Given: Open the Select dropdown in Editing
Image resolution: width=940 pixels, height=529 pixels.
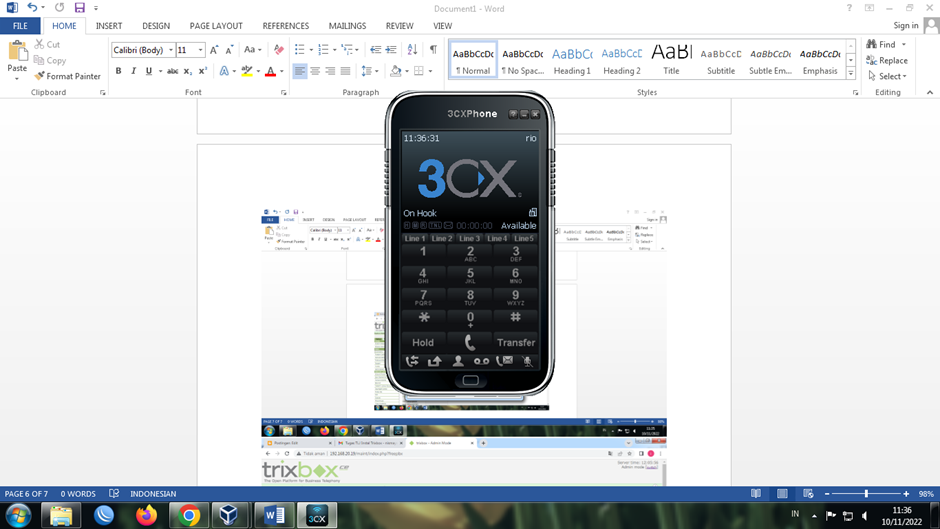Looking at the screenshot, I should (887, 76).
